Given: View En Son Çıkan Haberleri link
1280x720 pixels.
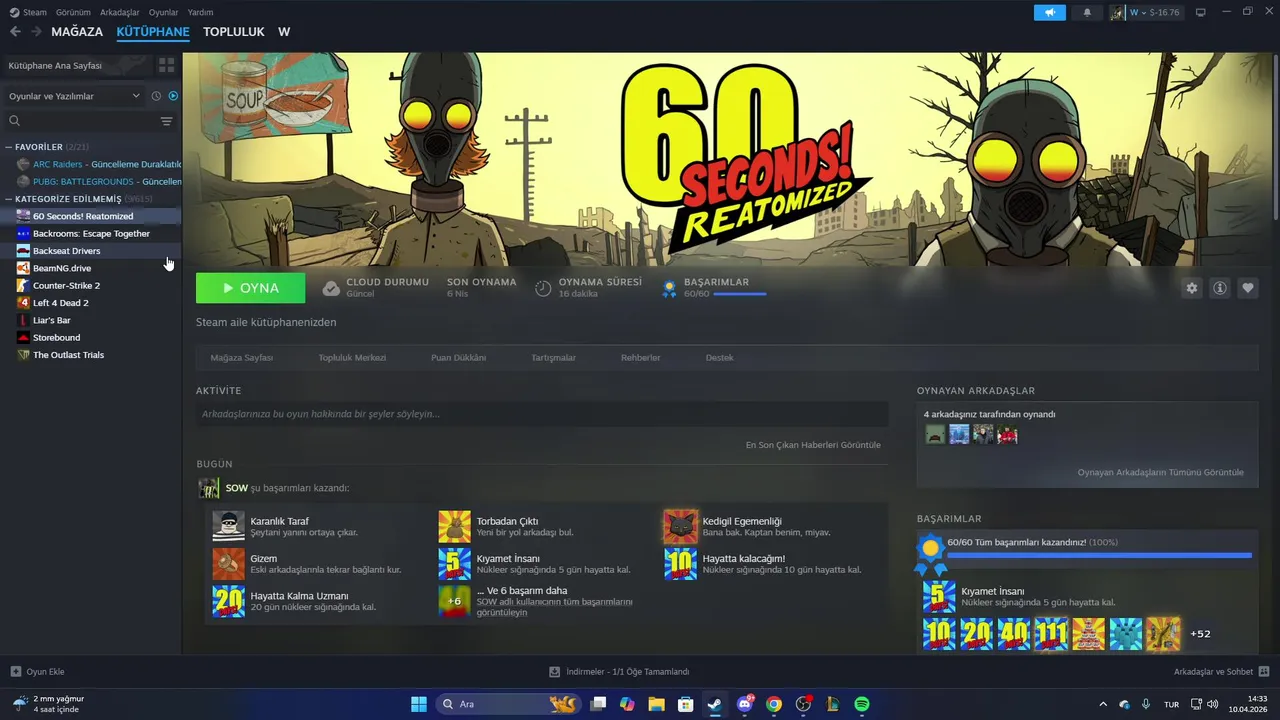Looking at the screenshot, I should (813, 445).
